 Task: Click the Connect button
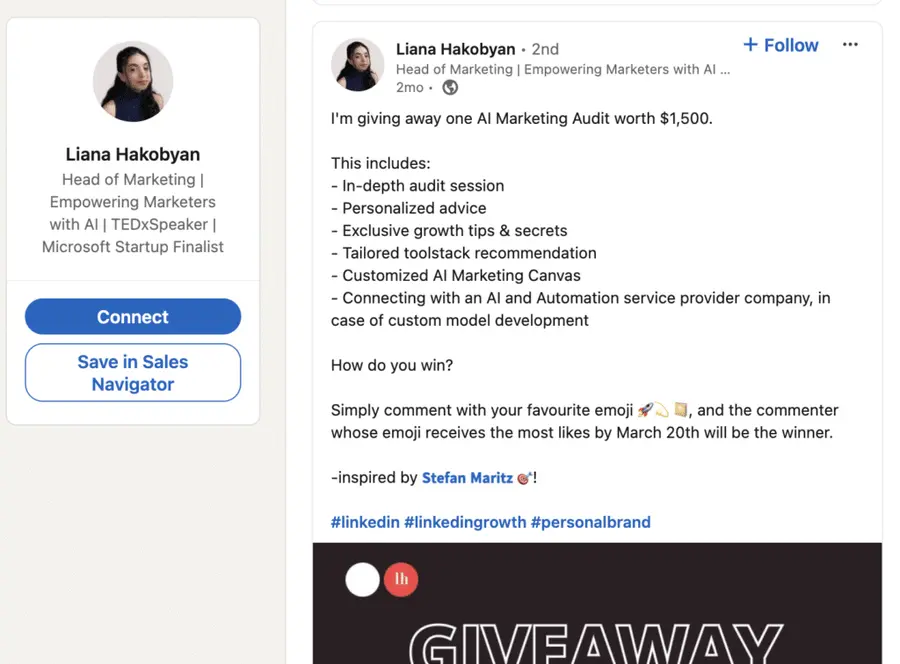(x=133, y=316)
